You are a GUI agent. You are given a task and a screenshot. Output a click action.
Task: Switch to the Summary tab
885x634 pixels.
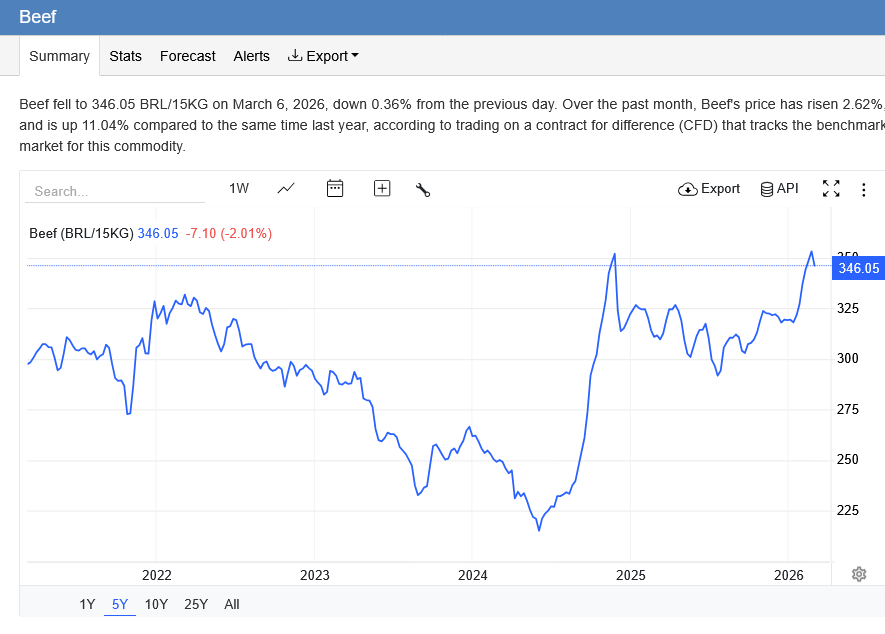pyautogui.click(x=59, y=56)
